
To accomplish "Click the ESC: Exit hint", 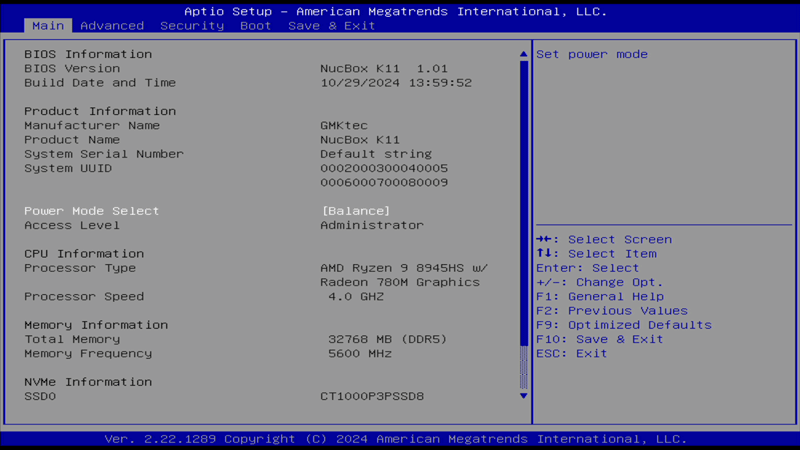I will (x=572, y=354).
